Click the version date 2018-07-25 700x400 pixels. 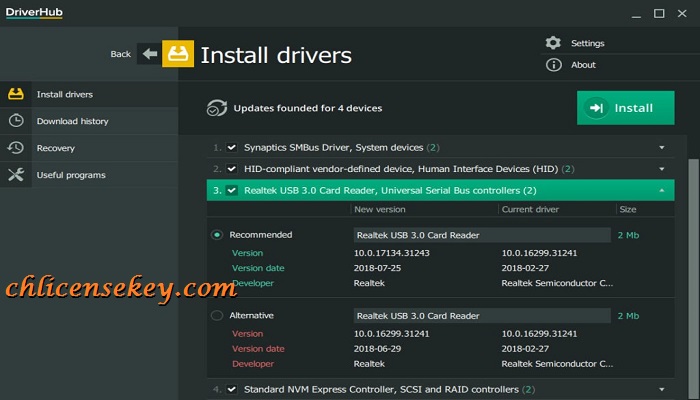[377, 268]
